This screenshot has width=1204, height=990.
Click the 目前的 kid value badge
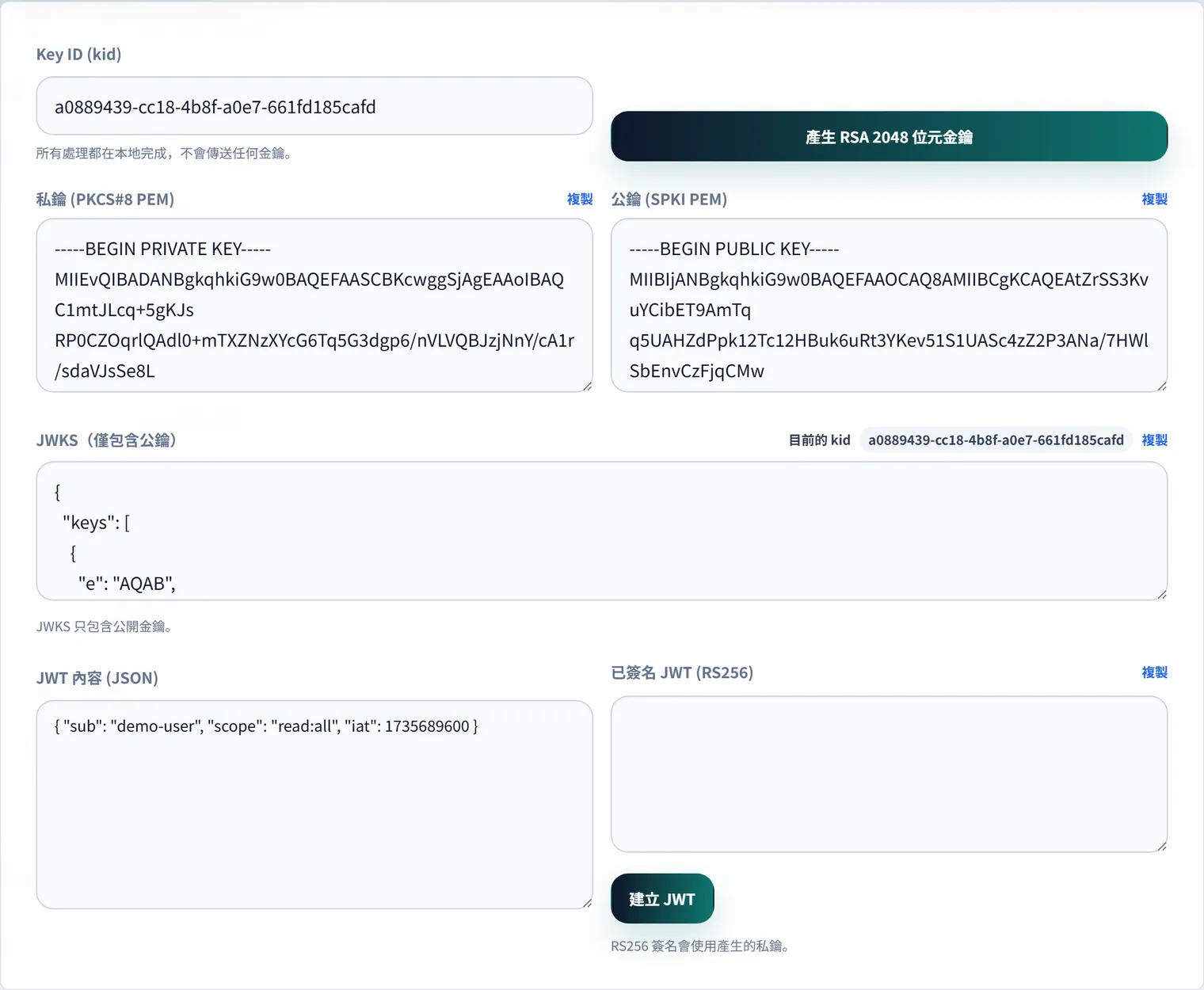coord(996,440)
